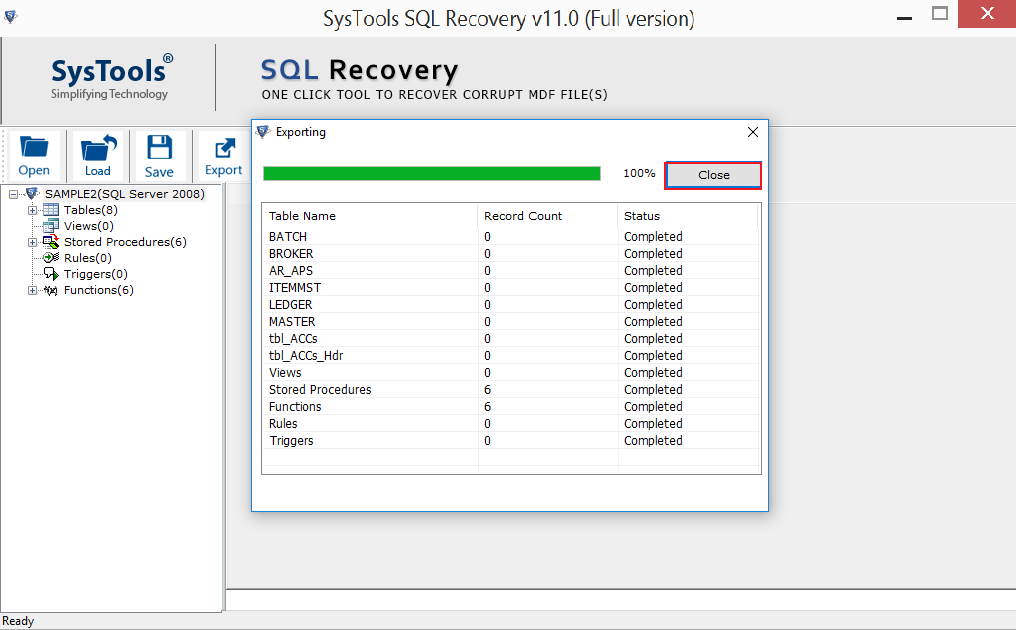
Task: Click the Triggers icon in tree
Action: tap(51, 274)
